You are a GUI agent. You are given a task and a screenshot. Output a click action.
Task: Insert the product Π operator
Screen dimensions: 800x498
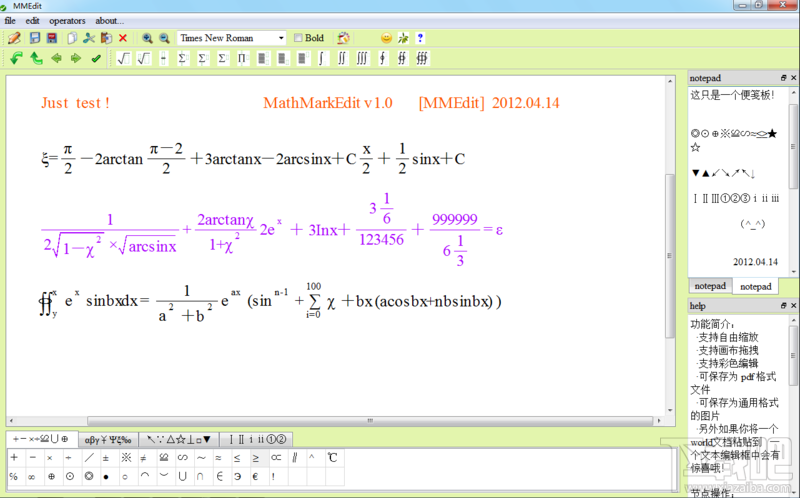[242, 58]
